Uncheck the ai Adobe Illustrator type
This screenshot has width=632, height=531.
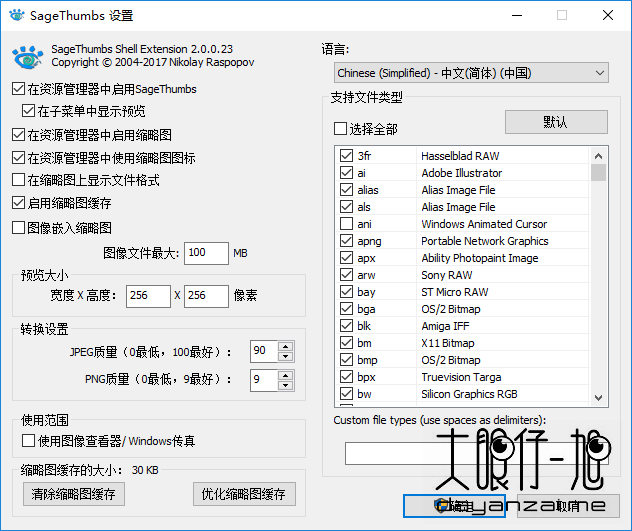[x=346, y=173]
